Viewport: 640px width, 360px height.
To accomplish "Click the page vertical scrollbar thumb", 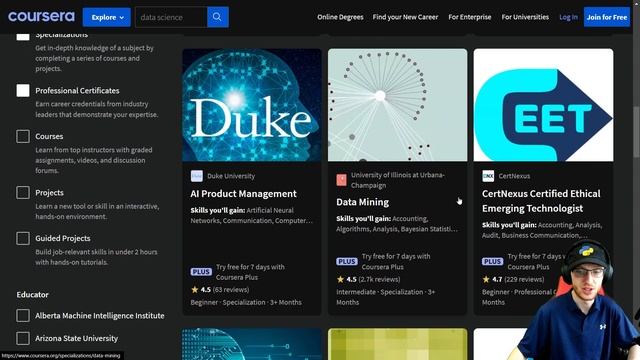I will click(636, 131).
